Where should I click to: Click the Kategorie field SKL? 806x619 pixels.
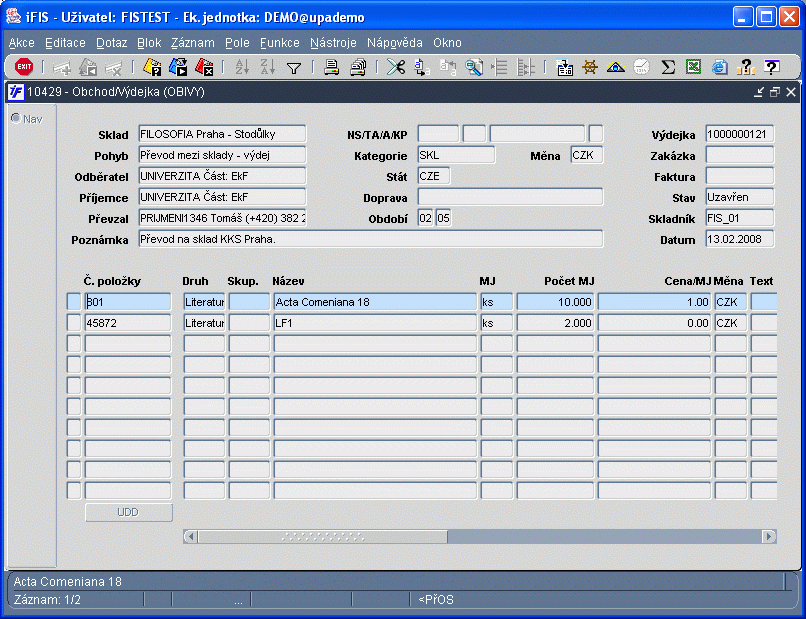[456, 155]
